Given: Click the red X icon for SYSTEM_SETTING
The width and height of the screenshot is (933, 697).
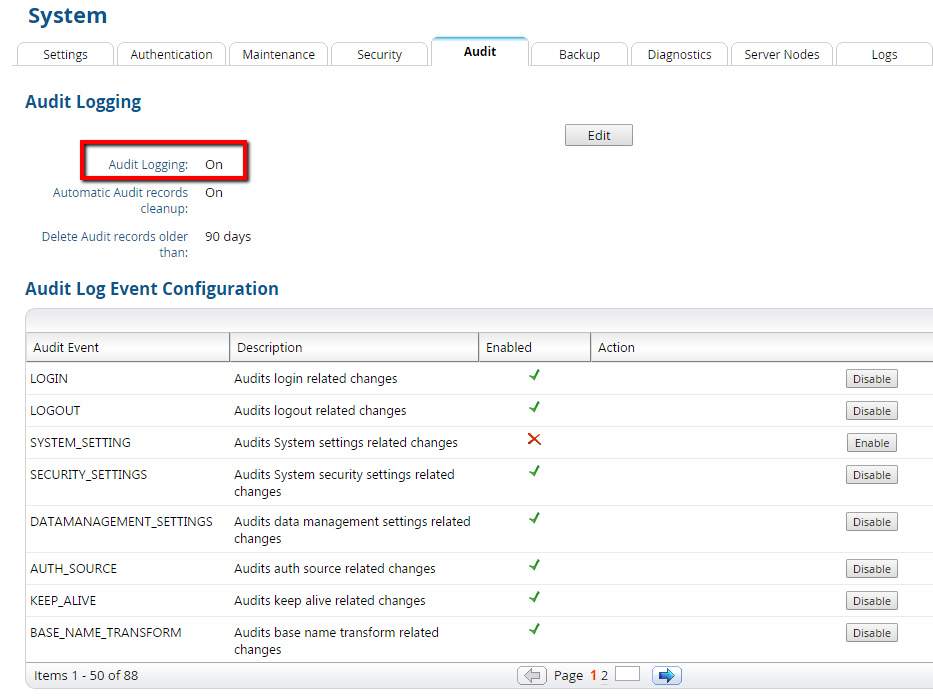Looking at the screenshot, I should (534, 439).
